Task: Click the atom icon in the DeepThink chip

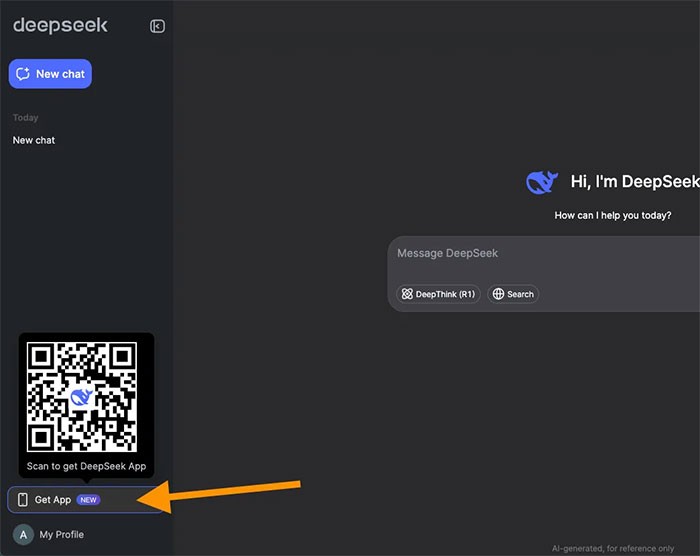Action: point(407,294)
